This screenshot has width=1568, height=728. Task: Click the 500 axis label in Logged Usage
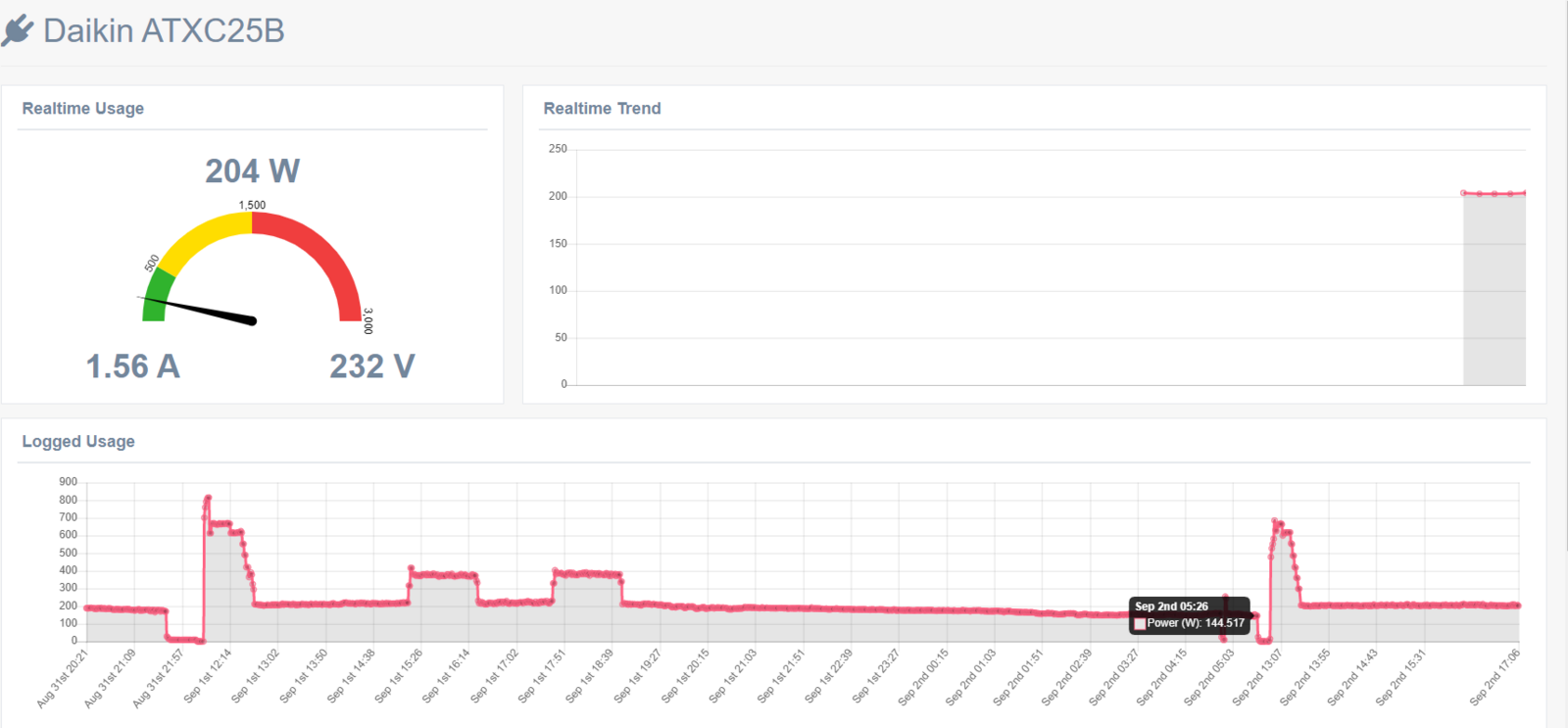pos(68,553)
